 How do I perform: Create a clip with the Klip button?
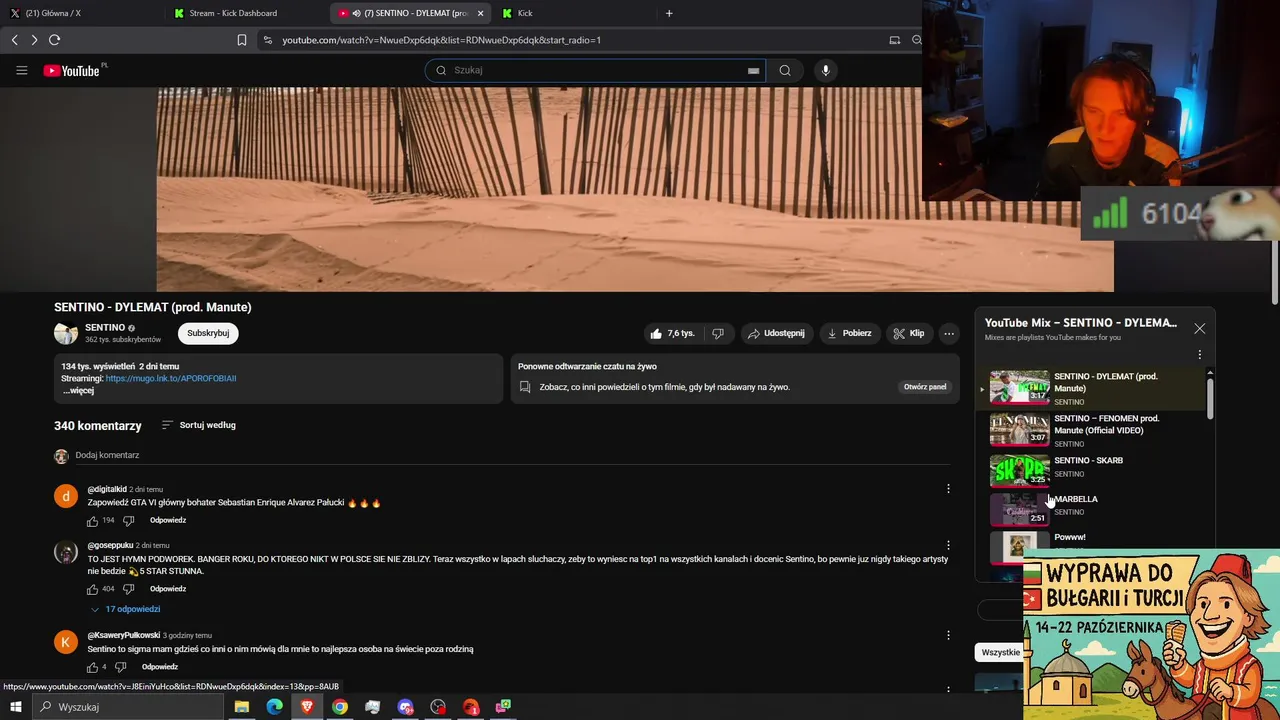910,333
